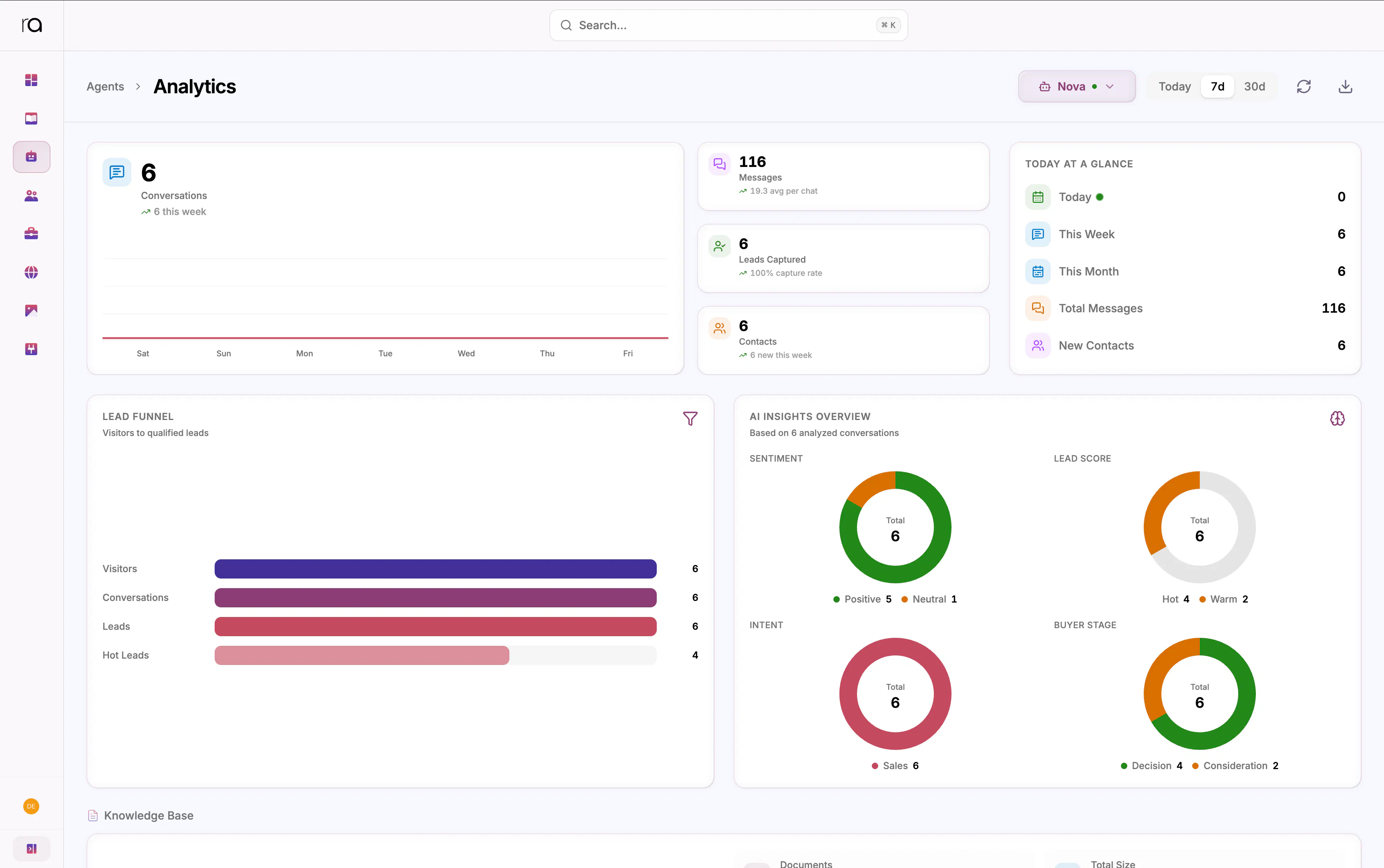This screenshot has height=868, width=1384.
Task: Click the '19.3 avg per chat' text
Action: click(x=784, y=191)
